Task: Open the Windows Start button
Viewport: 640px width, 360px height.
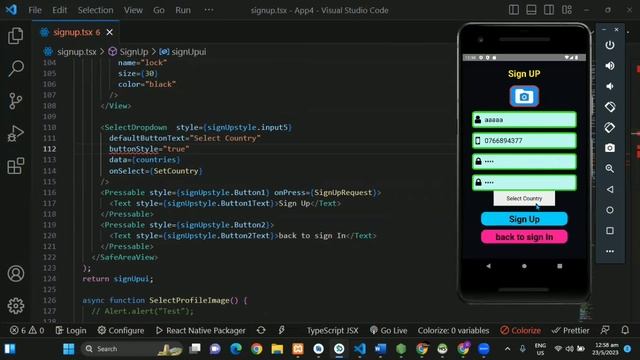Action: tap(69, 349)
